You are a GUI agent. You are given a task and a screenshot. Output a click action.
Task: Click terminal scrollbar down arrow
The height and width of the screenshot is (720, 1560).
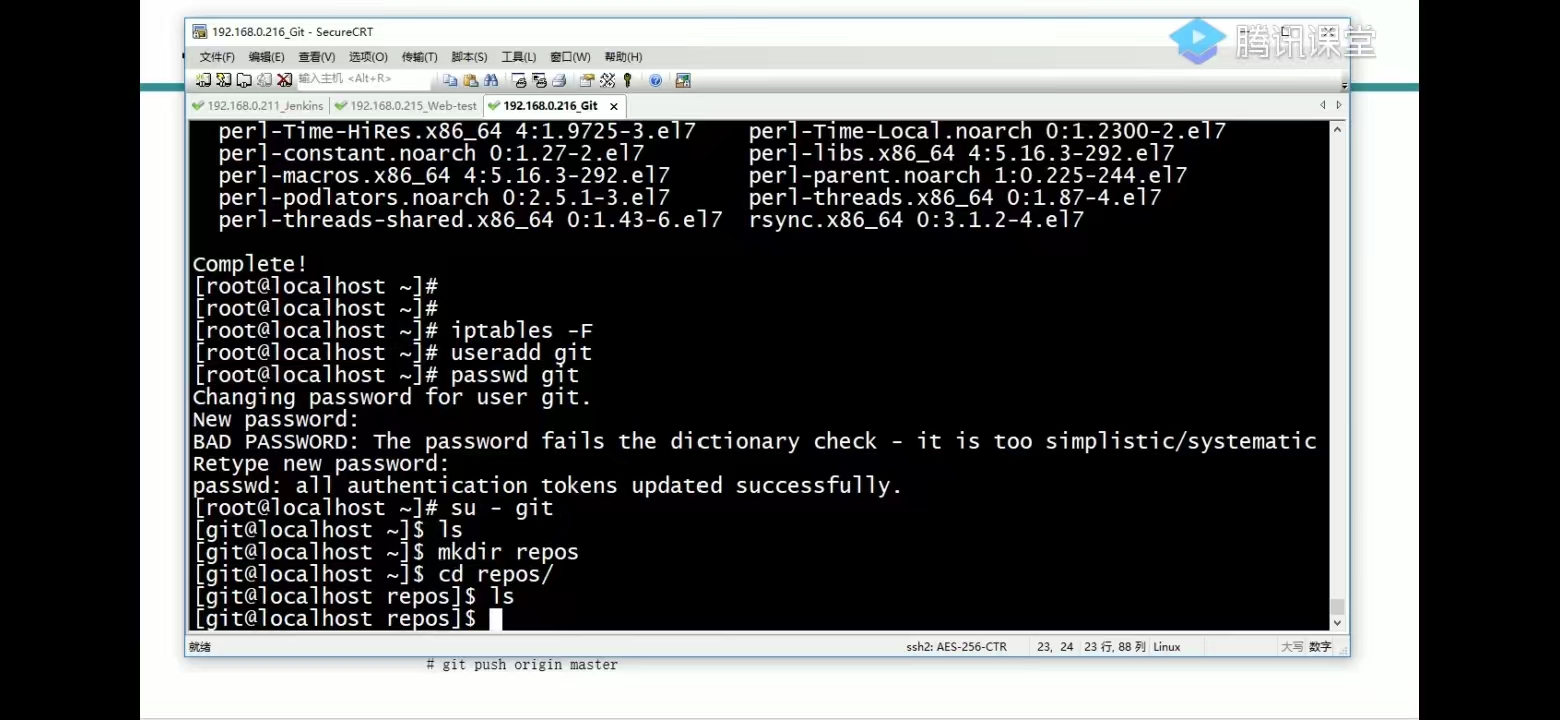click(1338, 623)
